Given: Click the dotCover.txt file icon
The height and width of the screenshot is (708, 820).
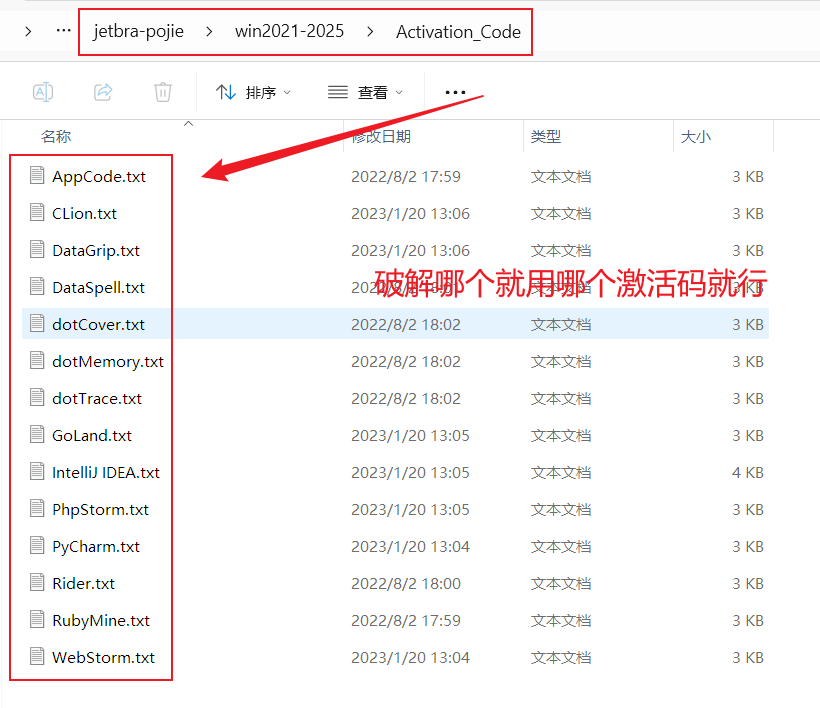Looking at the screenshot, I should click(37, 324).
